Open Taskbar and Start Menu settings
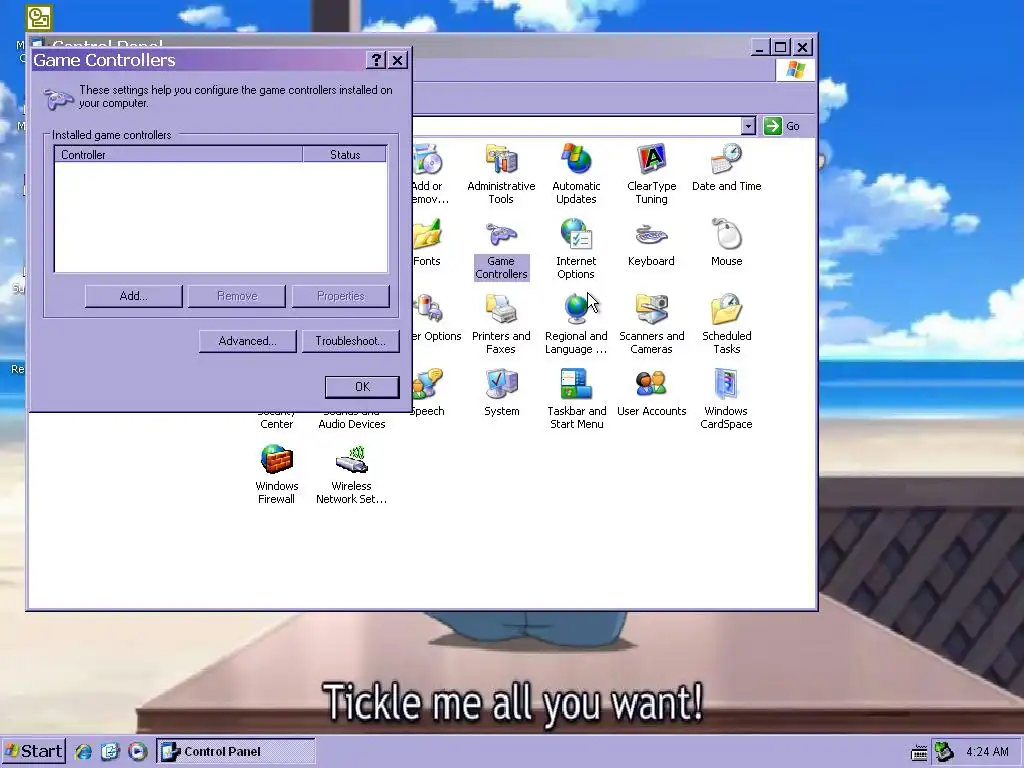 [x=576, y=399]
